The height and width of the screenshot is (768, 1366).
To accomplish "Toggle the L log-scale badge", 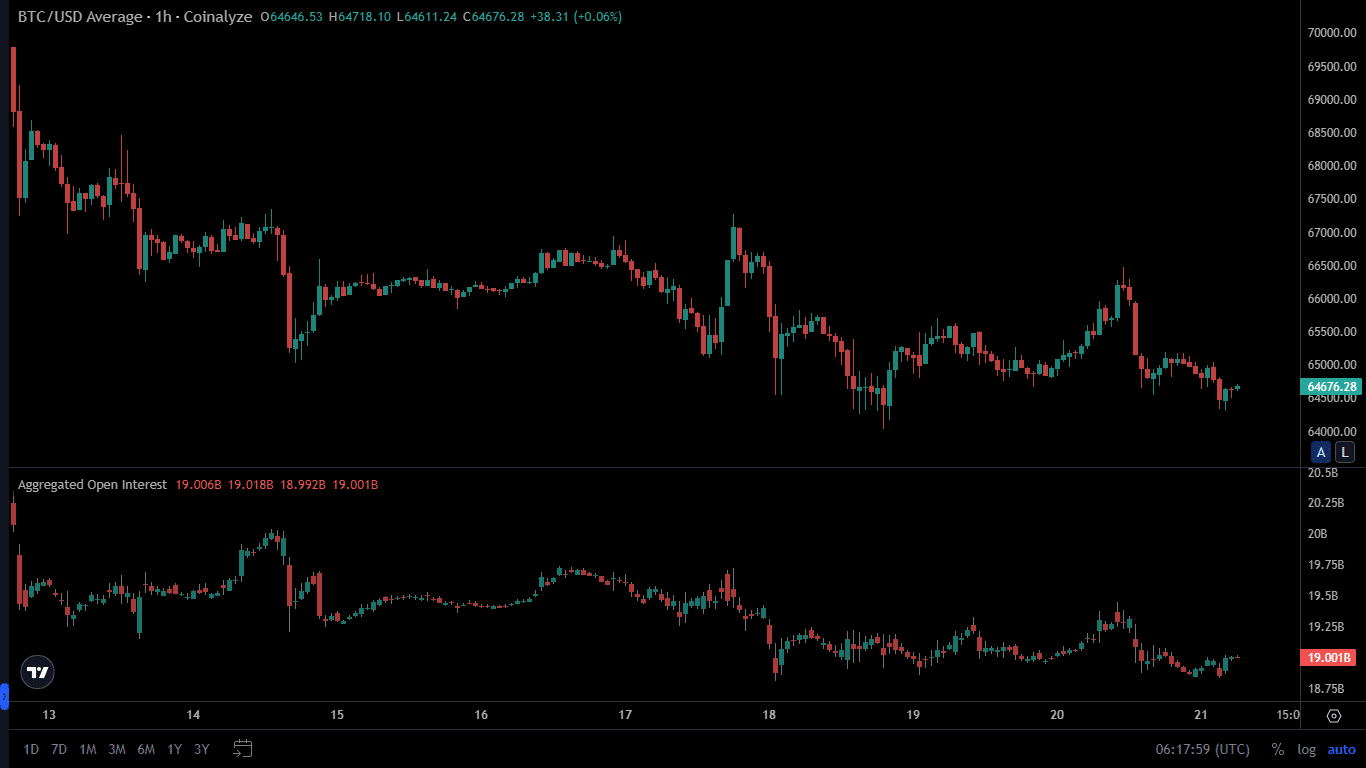I will (x=1345, y=452).
